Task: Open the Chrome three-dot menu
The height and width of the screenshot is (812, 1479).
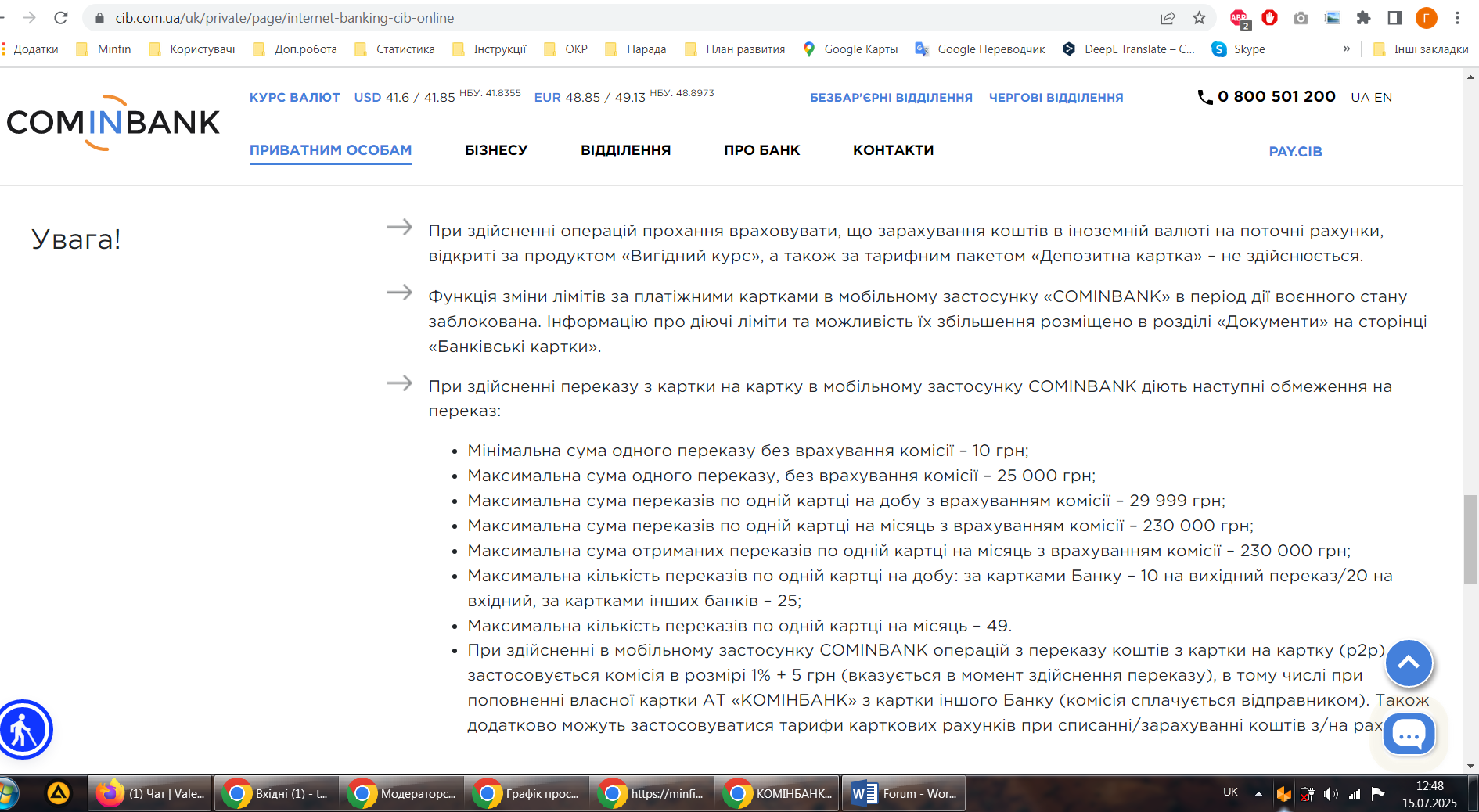Action: click(1457, 17)
